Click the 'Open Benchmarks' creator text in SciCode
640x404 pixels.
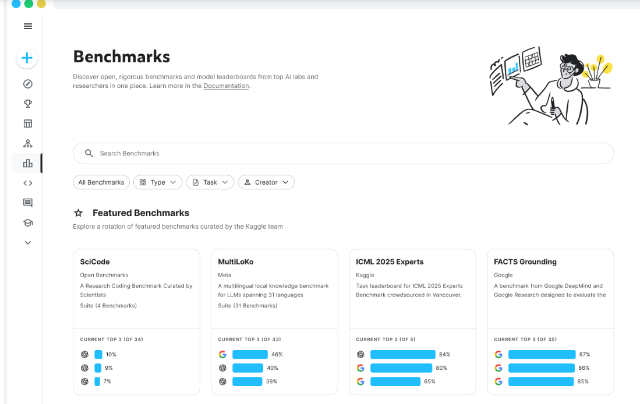tap(104, 275)
